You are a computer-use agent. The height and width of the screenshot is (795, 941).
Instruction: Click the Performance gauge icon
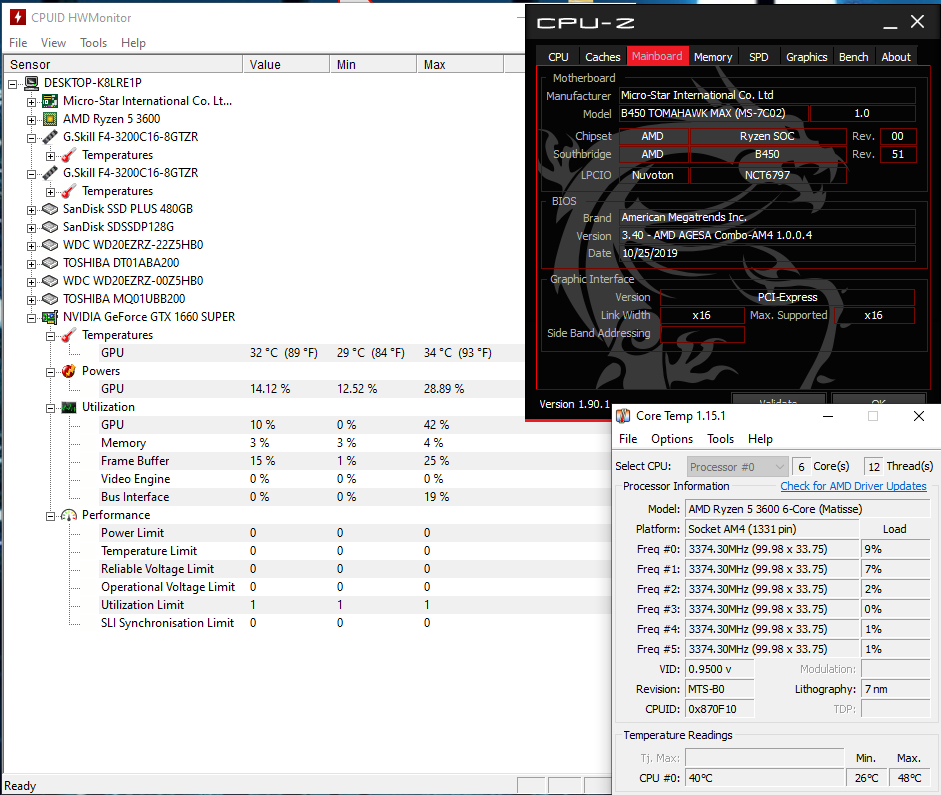69,515
